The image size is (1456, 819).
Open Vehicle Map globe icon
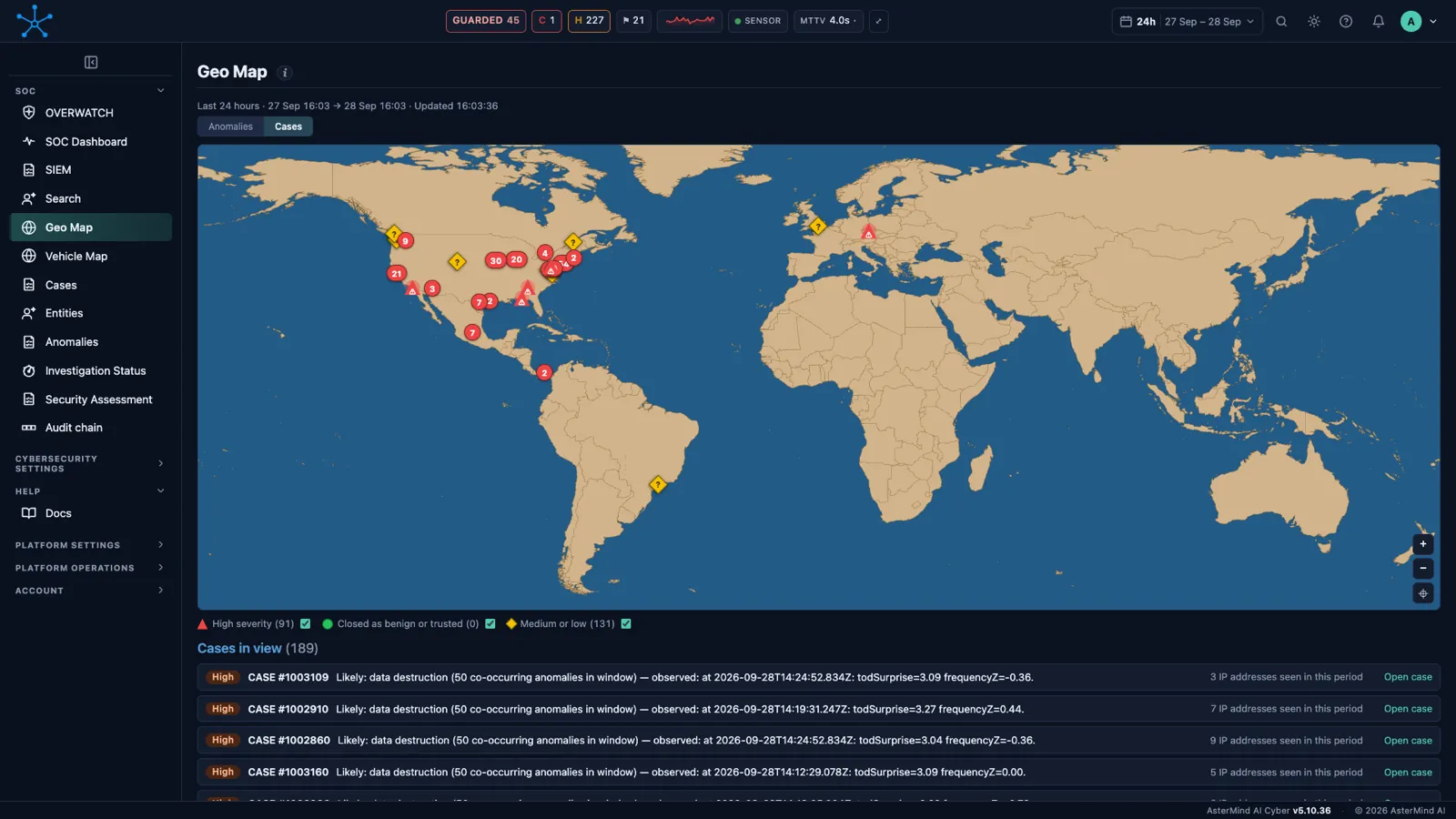coord(29,257)
